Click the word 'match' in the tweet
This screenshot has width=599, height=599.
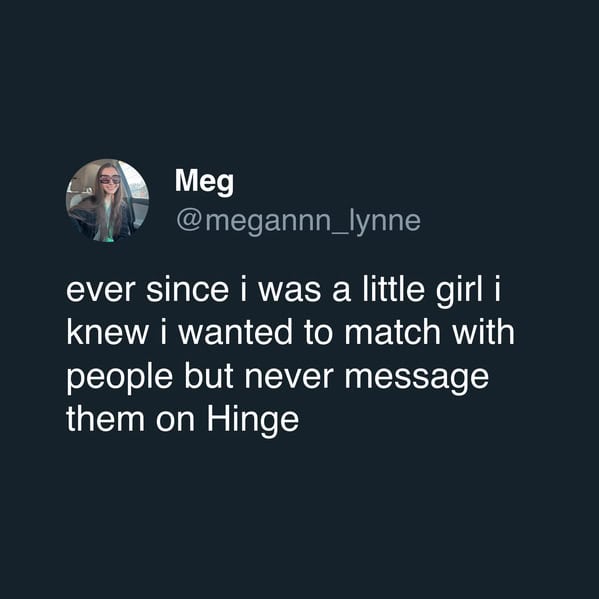[393, 333]
